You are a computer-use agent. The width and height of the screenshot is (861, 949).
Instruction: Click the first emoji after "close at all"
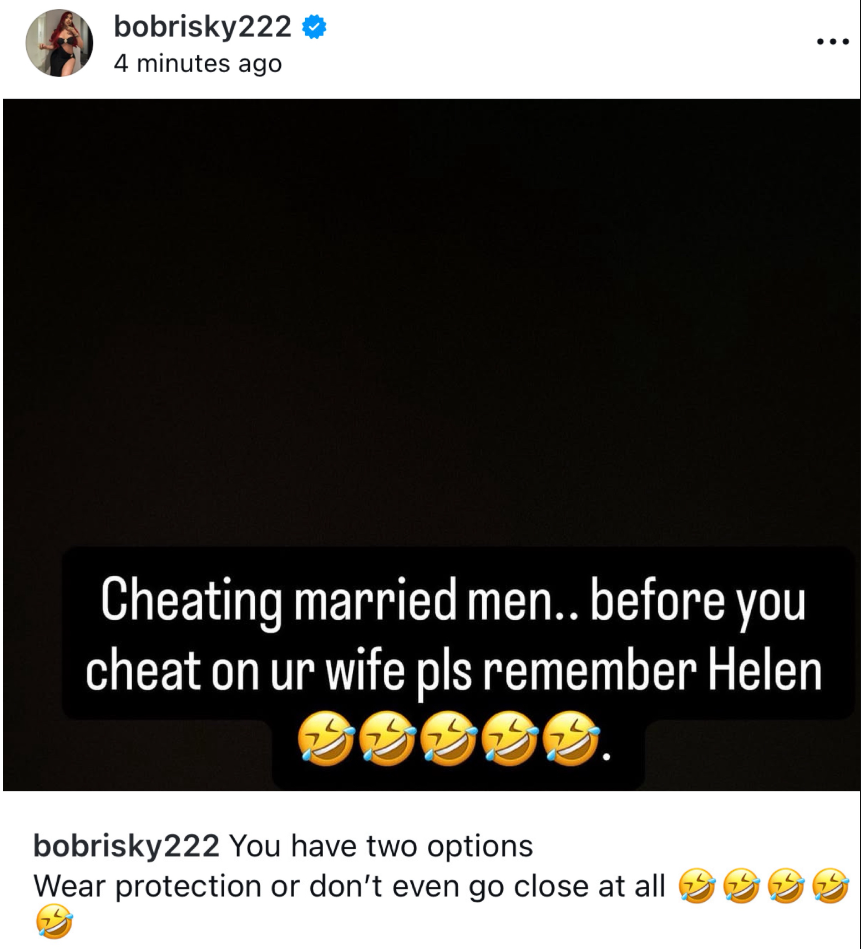coord(696,885)
